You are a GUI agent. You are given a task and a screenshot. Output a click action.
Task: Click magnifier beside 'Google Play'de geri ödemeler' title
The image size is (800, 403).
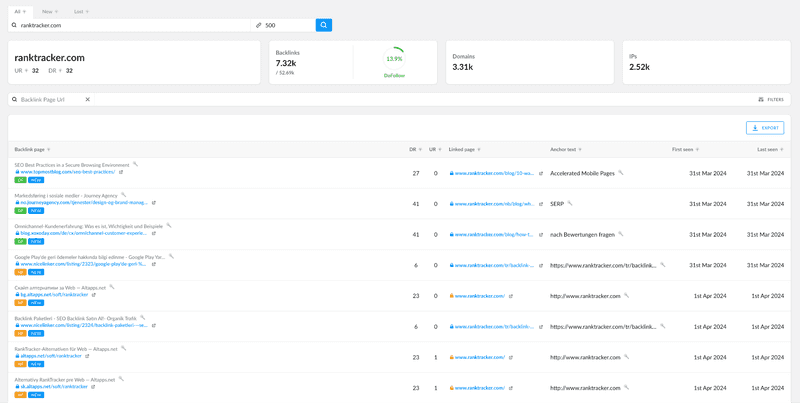pos(171,256)
